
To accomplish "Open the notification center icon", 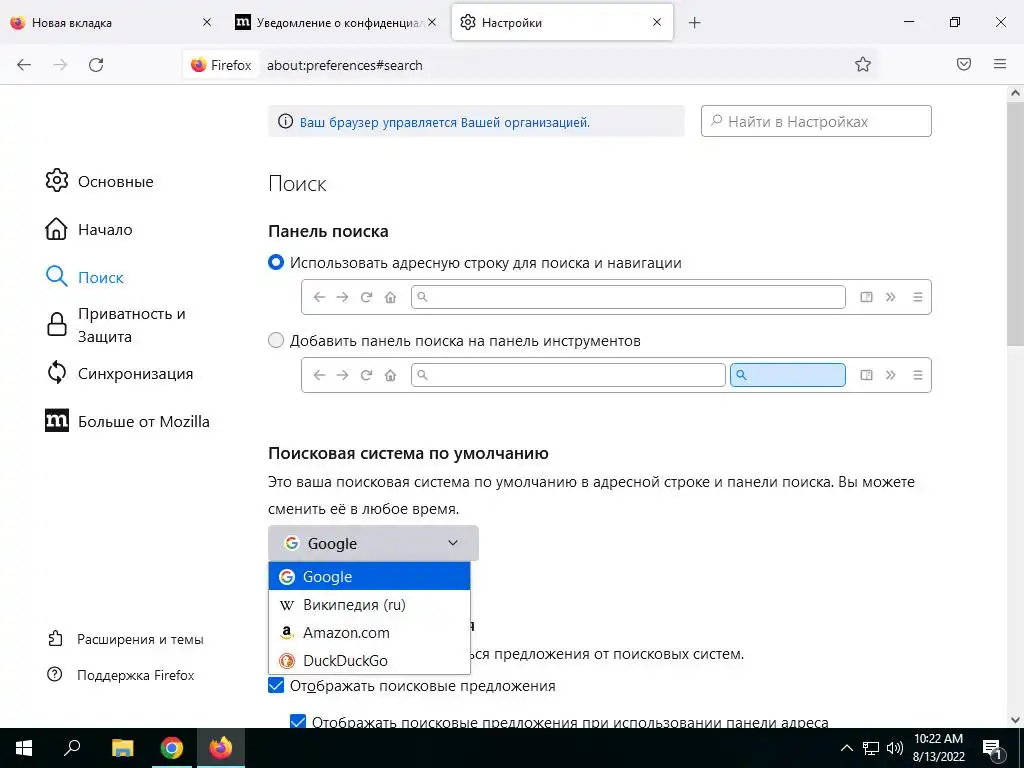I will tap(992, 748).
